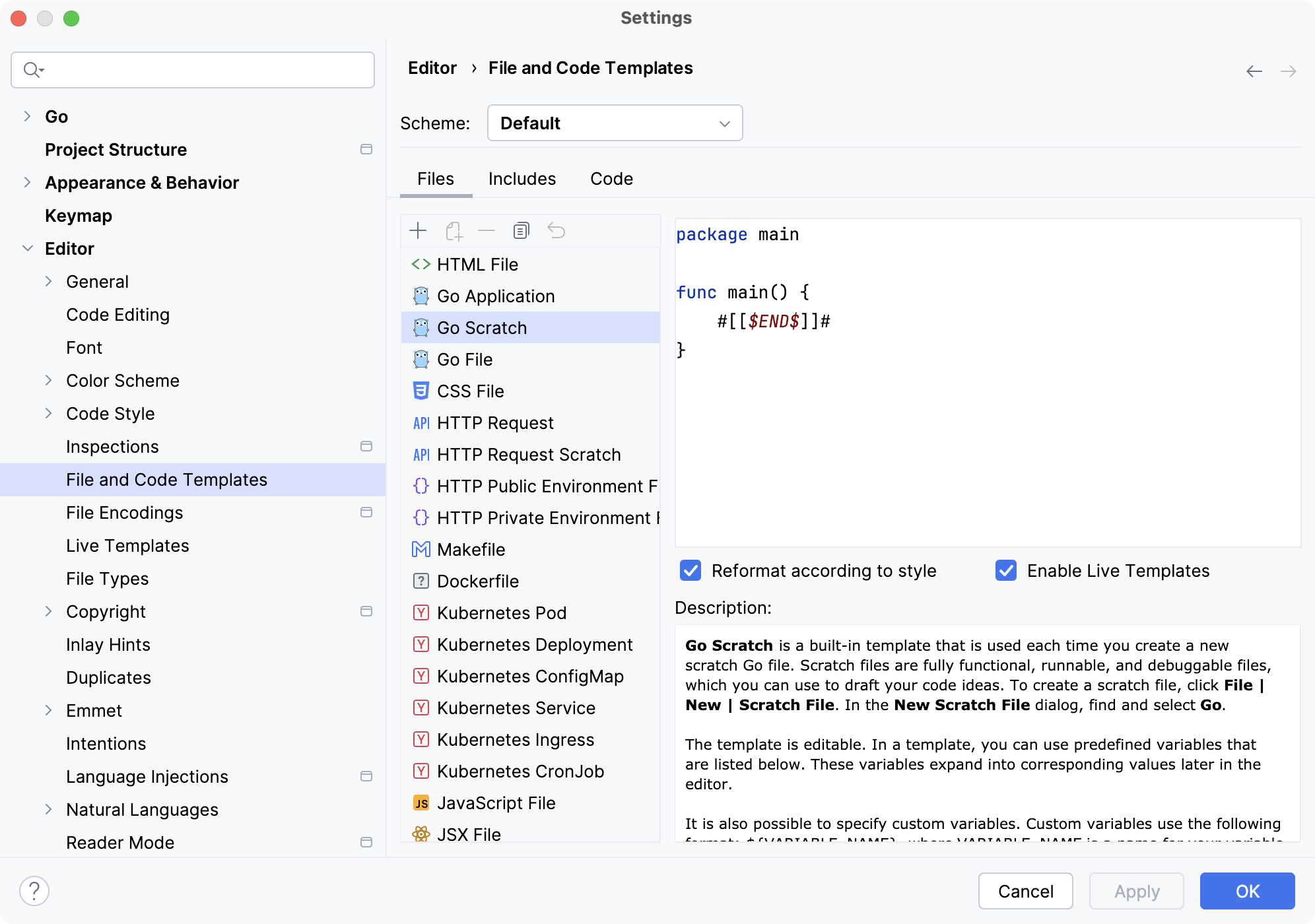The image size is (1315, 924).
Task: Disable Enable Live Templates
Action: (x=1005, y=570)
